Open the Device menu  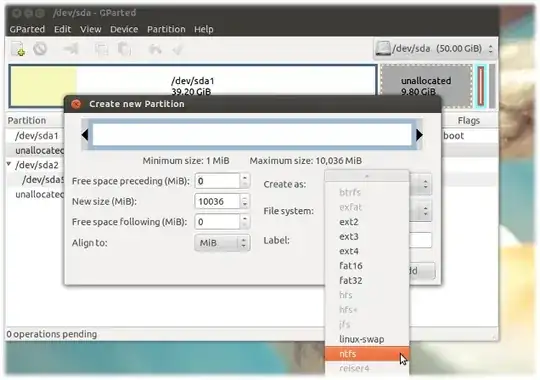(124, 29)
